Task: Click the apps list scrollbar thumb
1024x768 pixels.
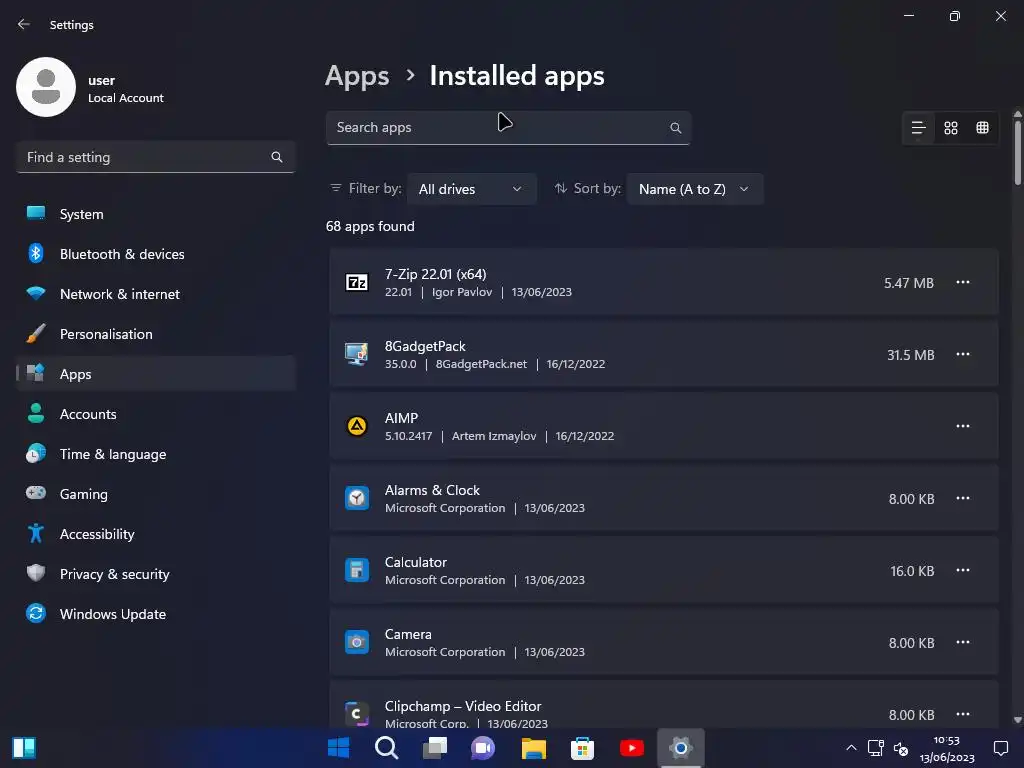Action: click(1017, 152)
